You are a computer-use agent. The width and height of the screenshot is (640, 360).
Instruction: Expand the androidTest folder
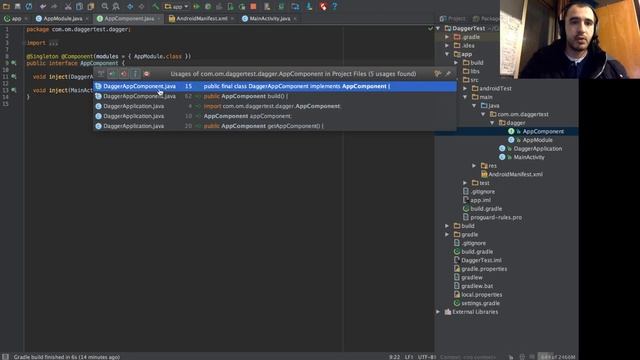click(465, 89)
